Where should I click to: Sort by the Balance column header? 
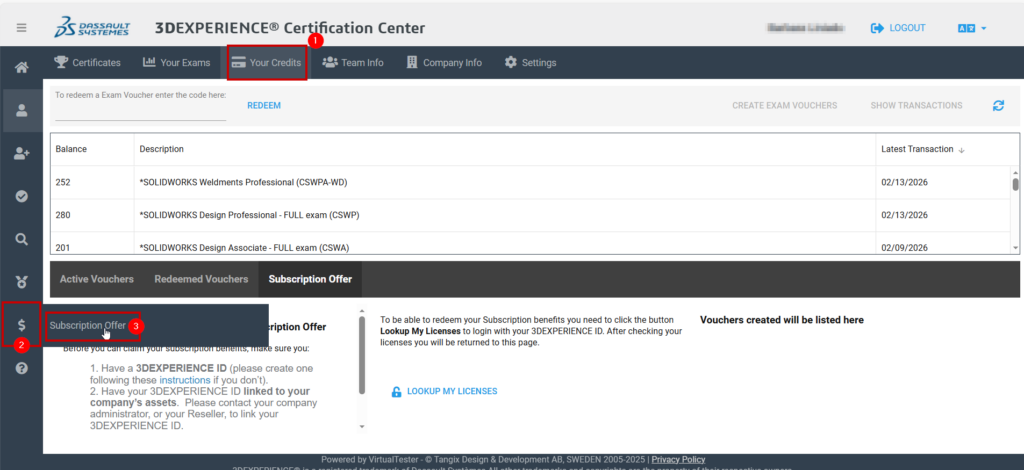point(71,149)
